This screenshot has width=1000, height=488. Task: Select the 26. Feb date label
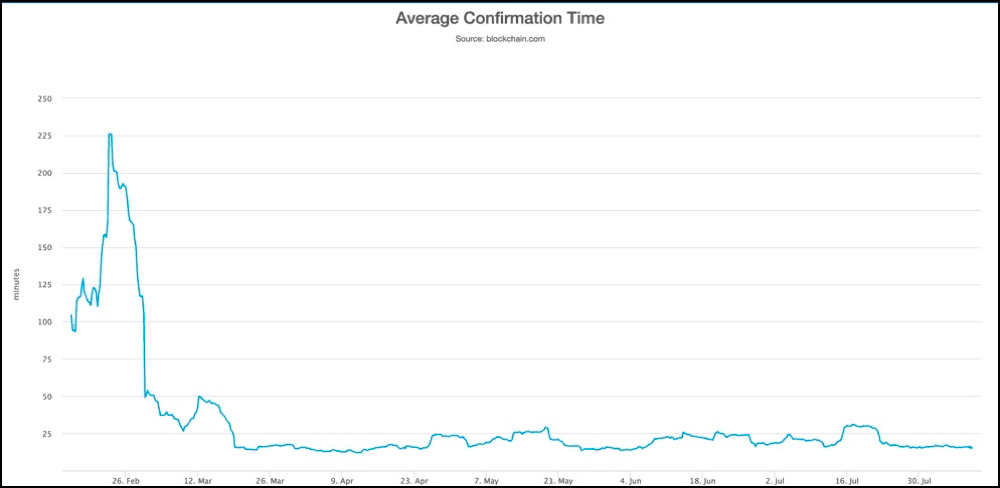click(x=126, y=478)
